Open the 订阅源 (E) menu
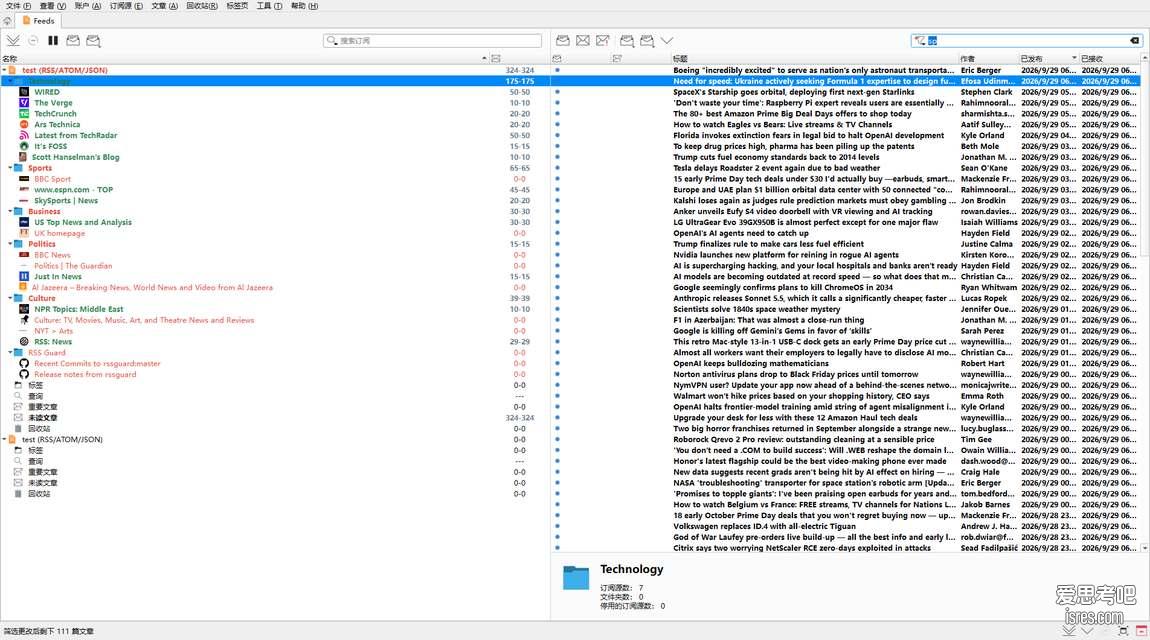1150x640 pixels. click(126, 6)
